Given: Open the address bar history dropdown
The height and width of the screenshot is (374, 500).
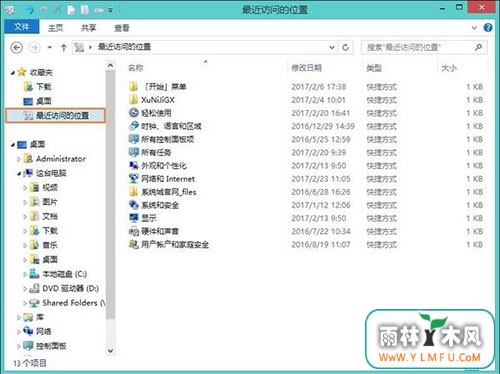Looking at the screenshot, I should tap(332, 47).
